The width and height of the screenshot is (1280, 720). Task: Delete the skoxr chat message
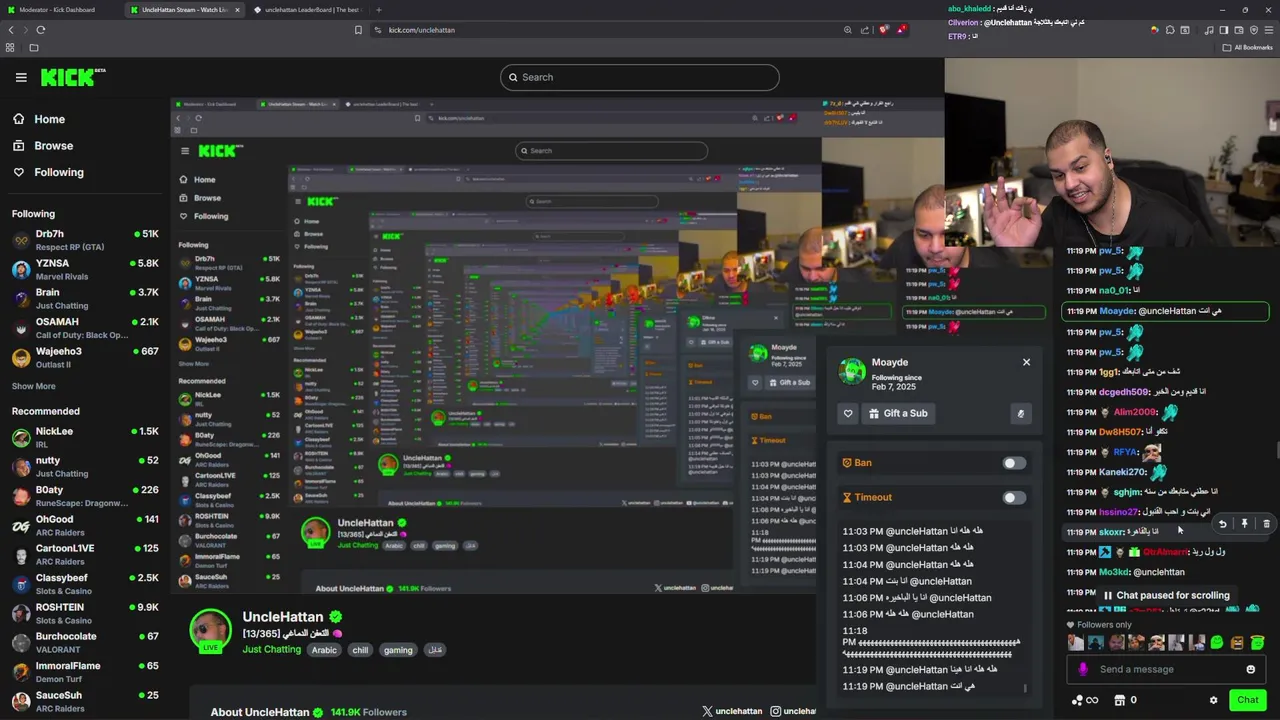click(x=1266, y=524)
